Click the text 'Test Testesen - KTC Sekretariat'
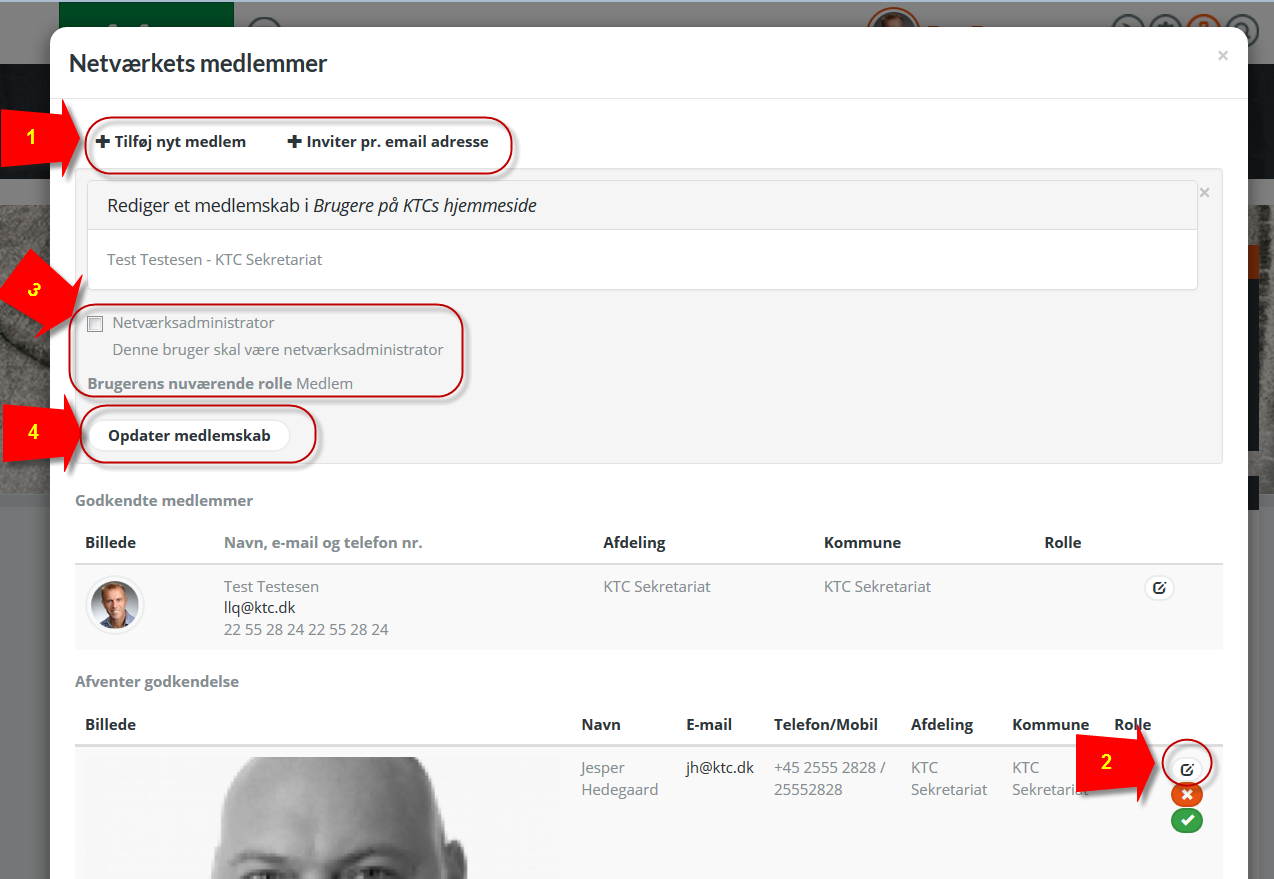Image resolution: width=1274 pixels, height=879 pixels. 215,259
